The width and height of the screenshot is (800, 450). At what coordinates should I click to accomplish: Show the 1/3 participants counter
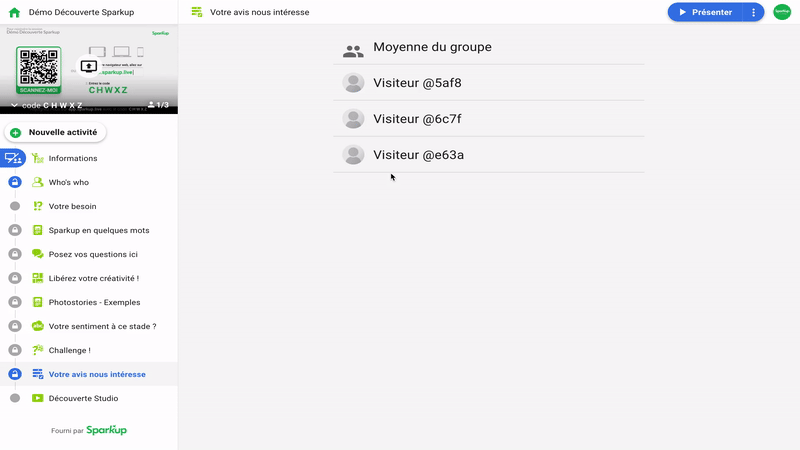158,105
